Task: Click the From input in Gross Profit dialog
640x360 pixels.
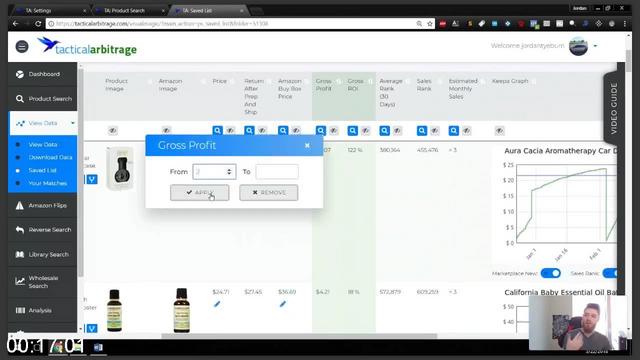Action: [214, 172]
